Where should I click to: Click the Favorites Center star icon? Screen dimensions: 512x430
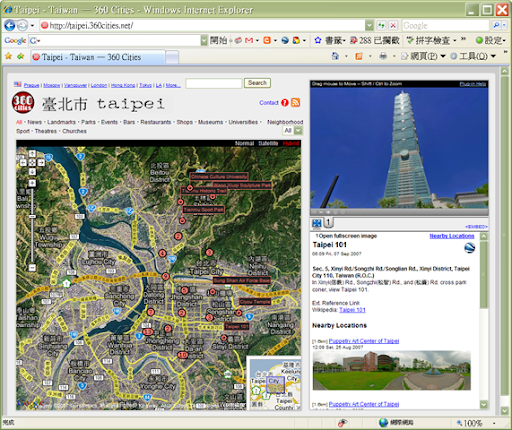[x=8, y=56]
